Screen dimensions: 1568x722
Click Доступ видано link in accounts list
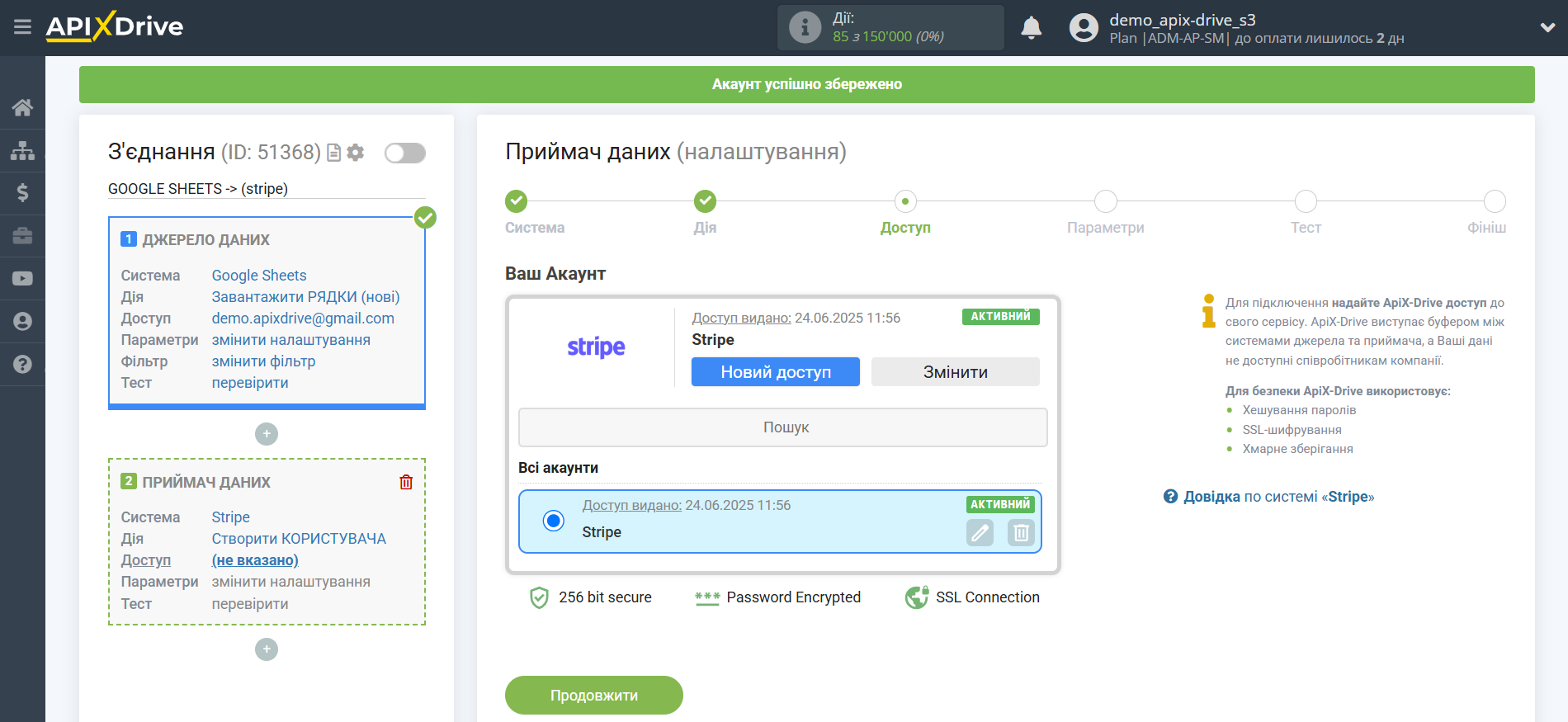pos(632,505)
